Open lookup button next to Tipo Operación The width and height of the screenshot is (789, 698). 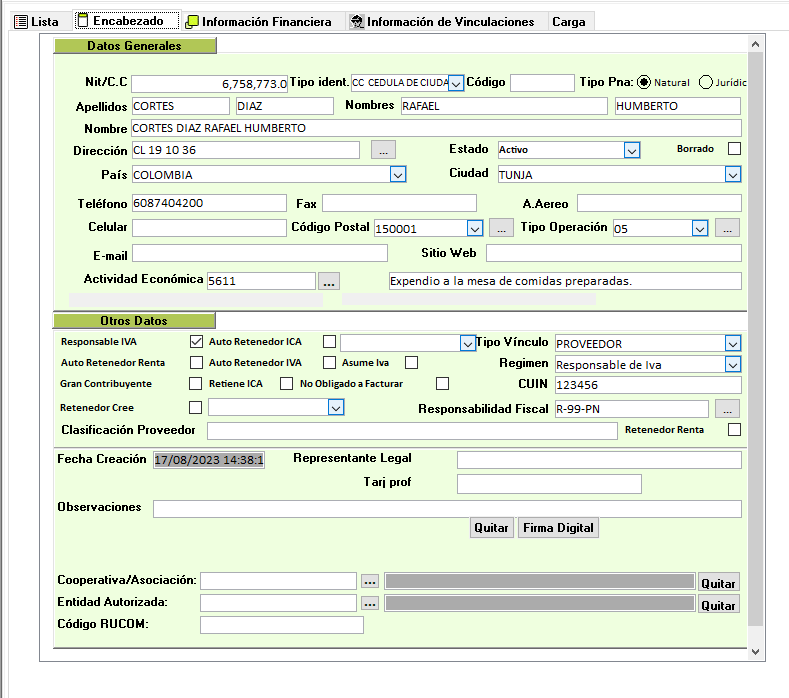(x=727, y=228)
